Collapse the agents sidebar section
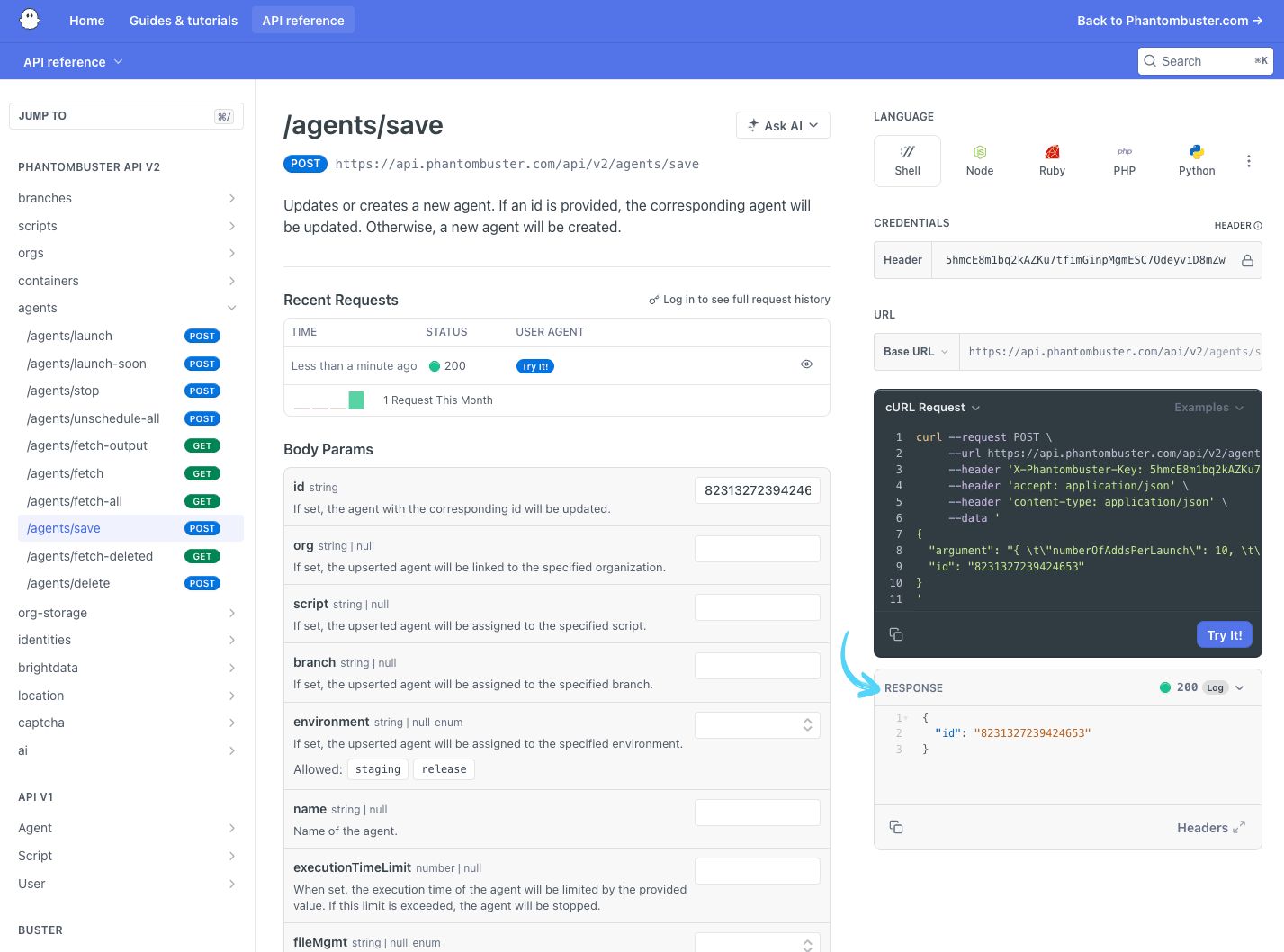This screenshot has width=1284, height=952. pyautogui.click(x=231, y=308)
